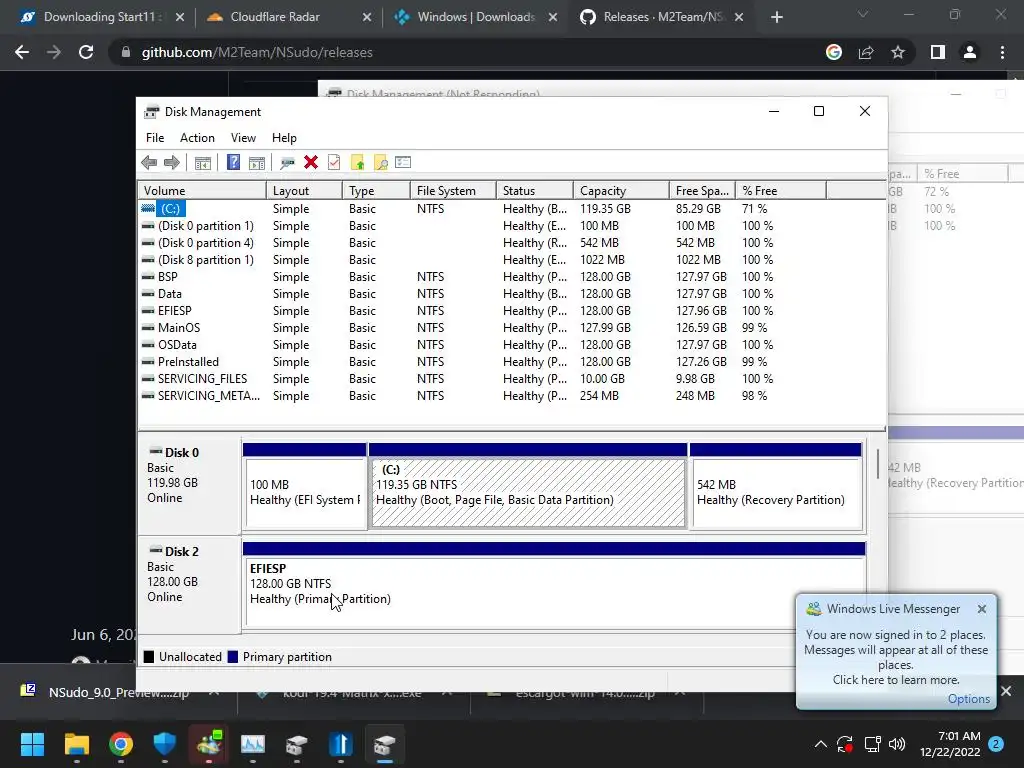Click Show/Hide Action Pane toolbar icon
Image resolution: width=1024 pixels, height=768 pixels.
(x=257, y=163)
